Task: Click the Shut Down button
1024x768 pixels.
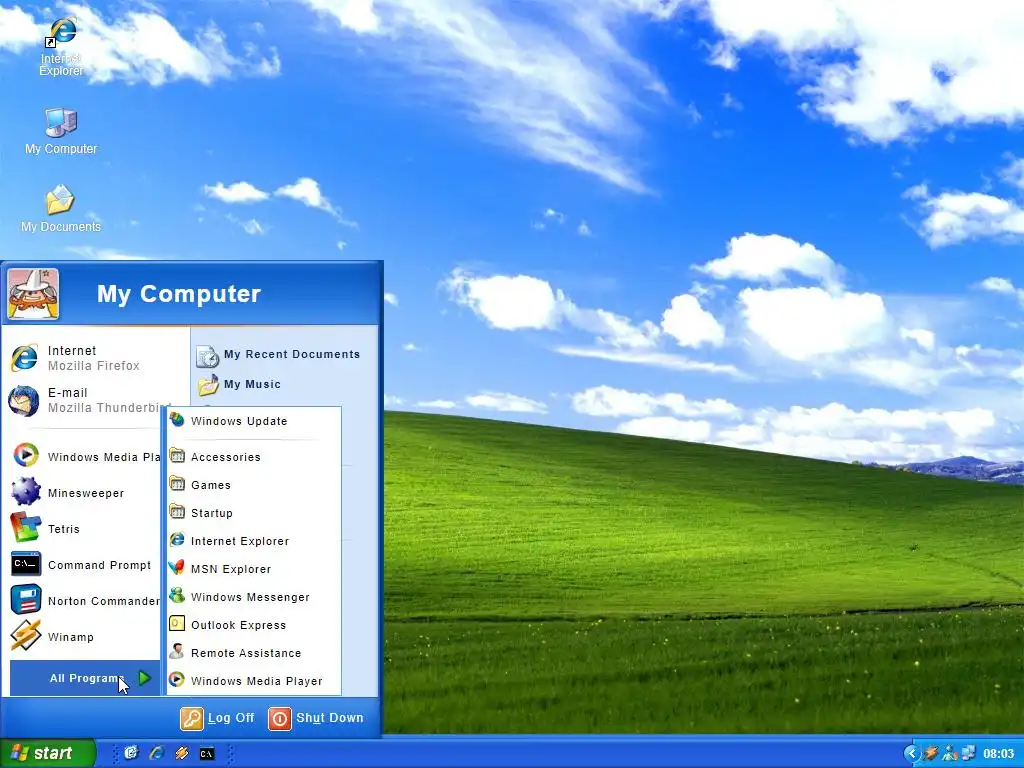Action: (316, 718)
